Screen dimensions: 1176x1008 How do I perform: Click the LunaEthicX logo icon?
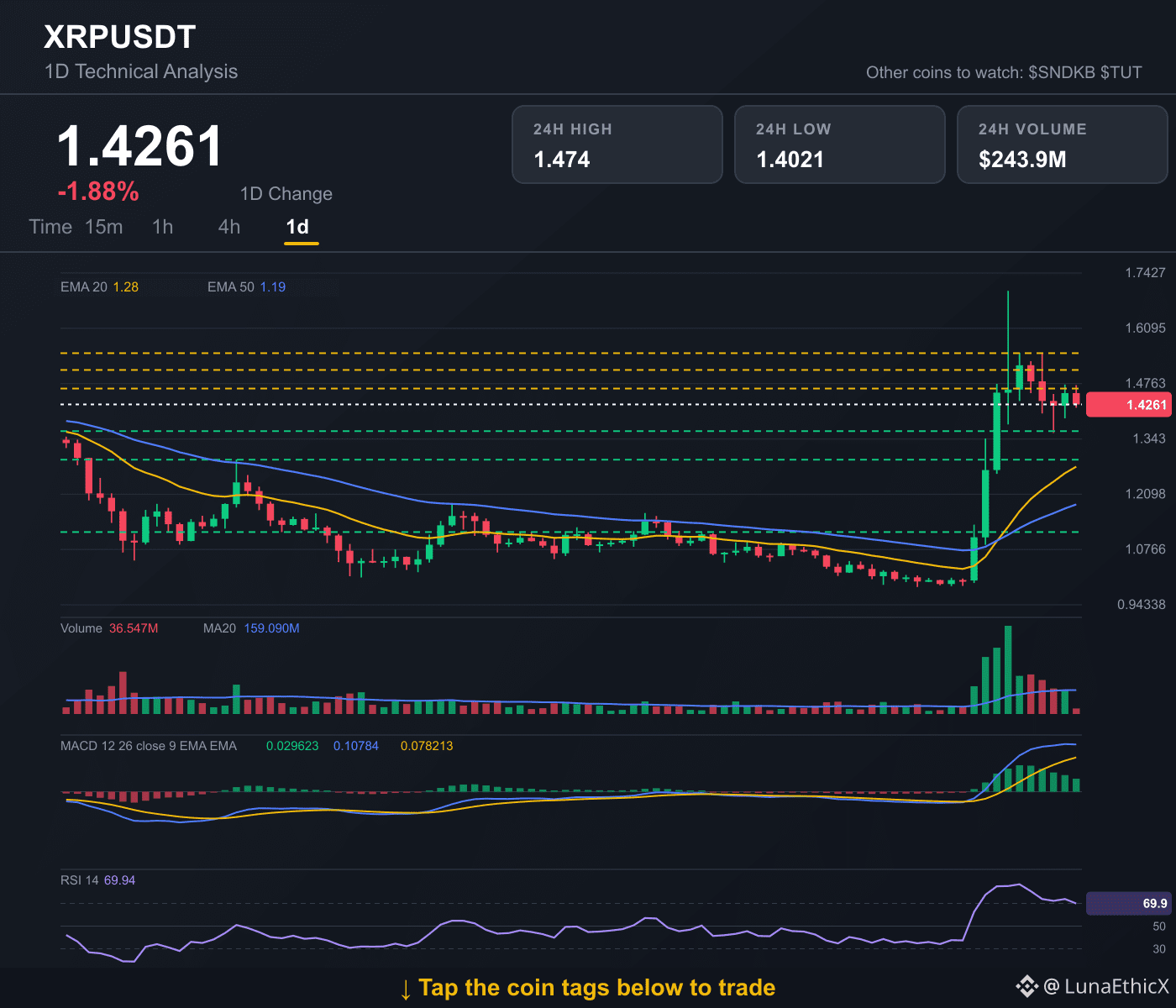[1026, 986]
